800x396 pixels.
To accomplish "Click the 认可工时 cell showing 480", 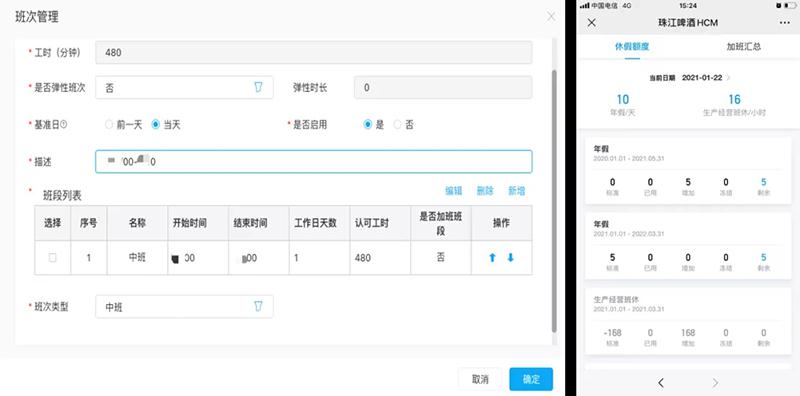I will (380, 258).
